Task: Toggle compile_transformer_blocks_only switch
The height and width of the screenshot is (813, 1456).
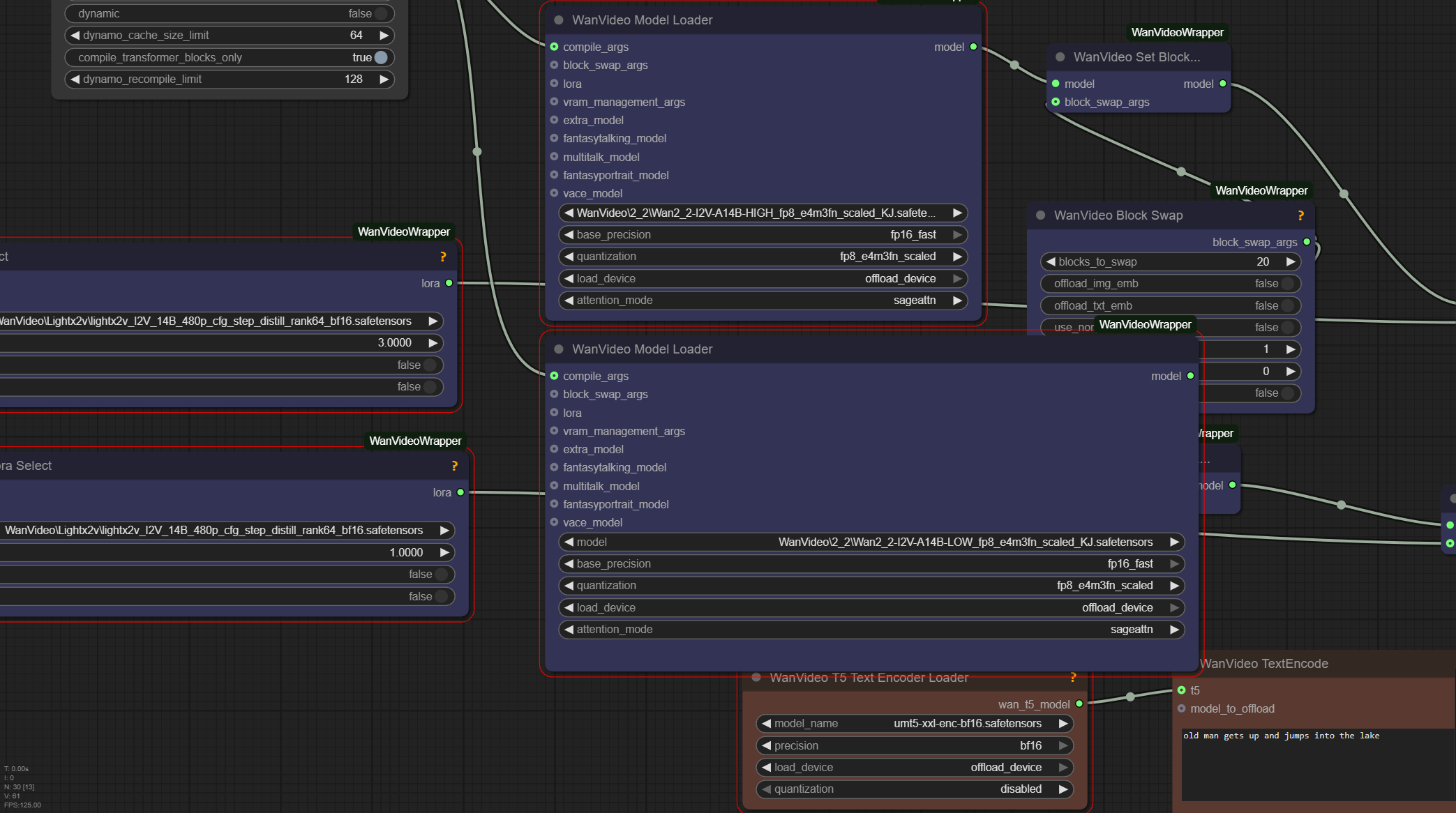Action: 381,57
